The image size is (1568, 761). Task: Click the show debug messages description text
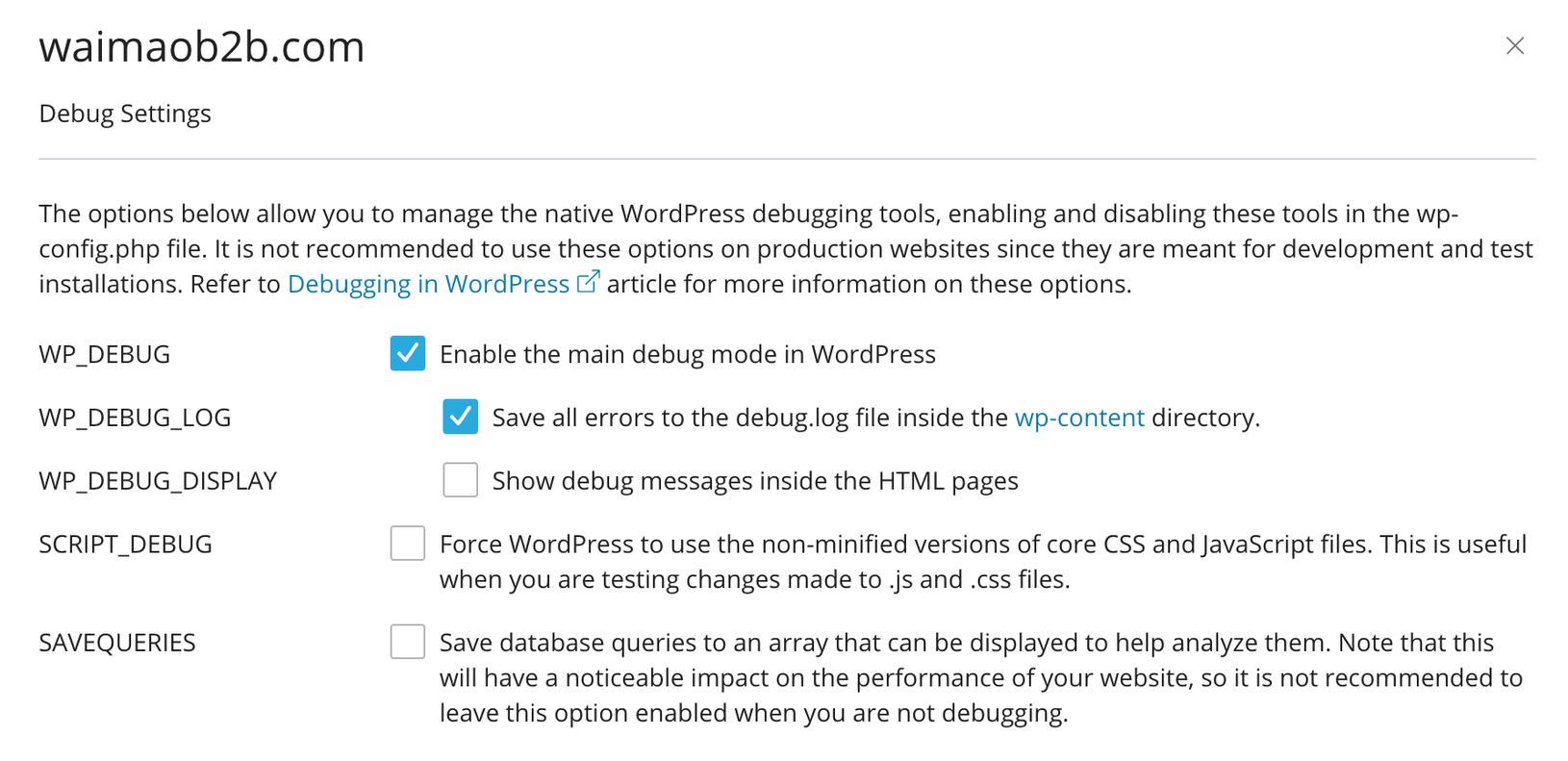tap(754, 480)
